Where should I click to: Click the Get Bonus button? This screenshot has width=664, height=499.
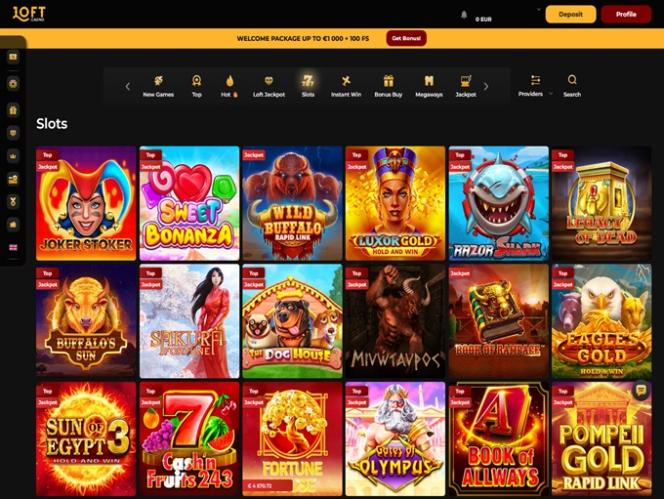pyautogui.click(x=406, y=38)
